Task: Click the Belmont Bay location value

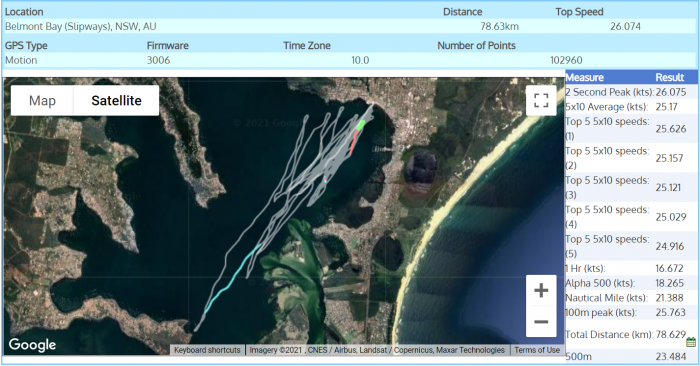Action: 81,26
